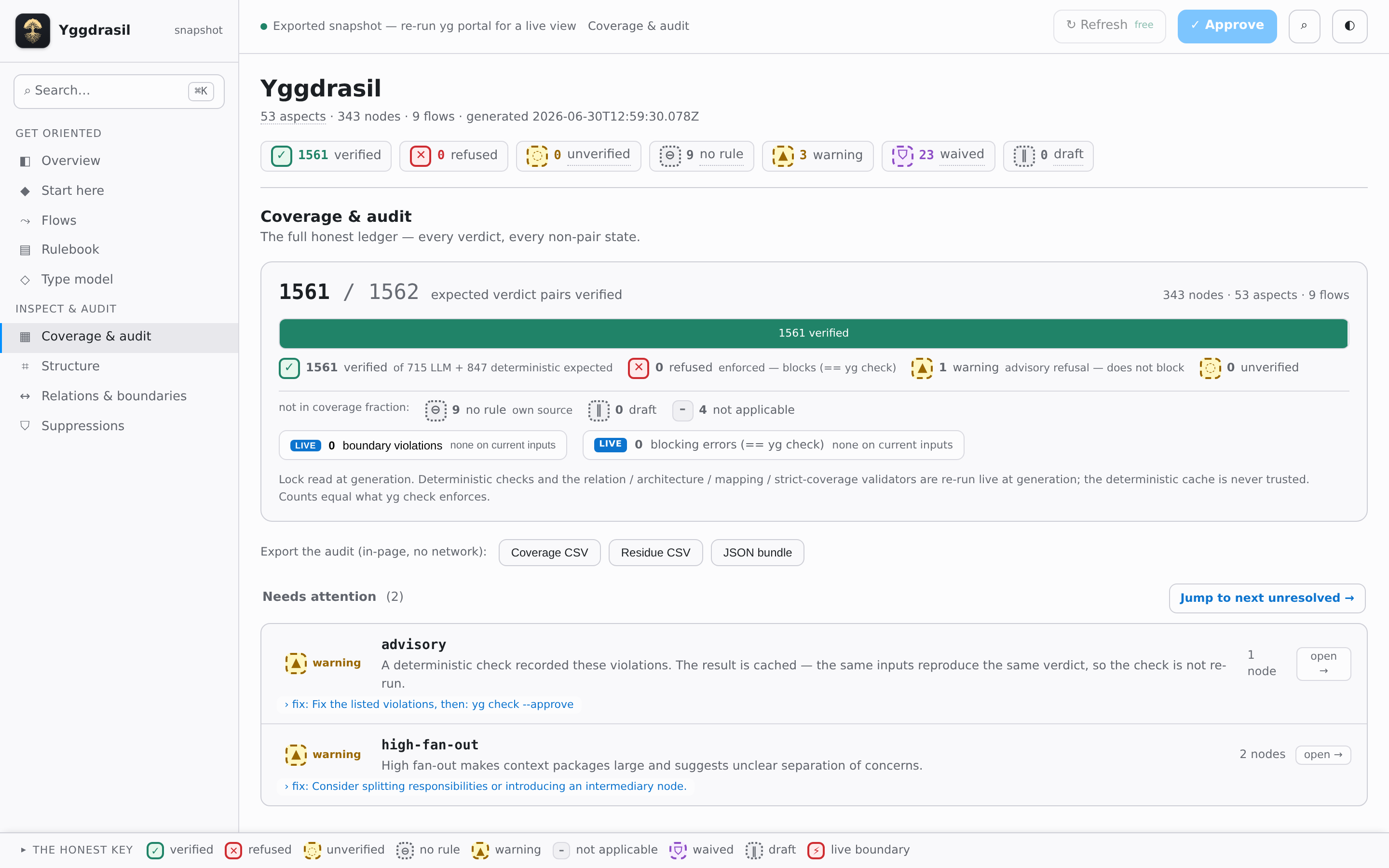Click 'Exported snapshot' status text

[424, 26]
